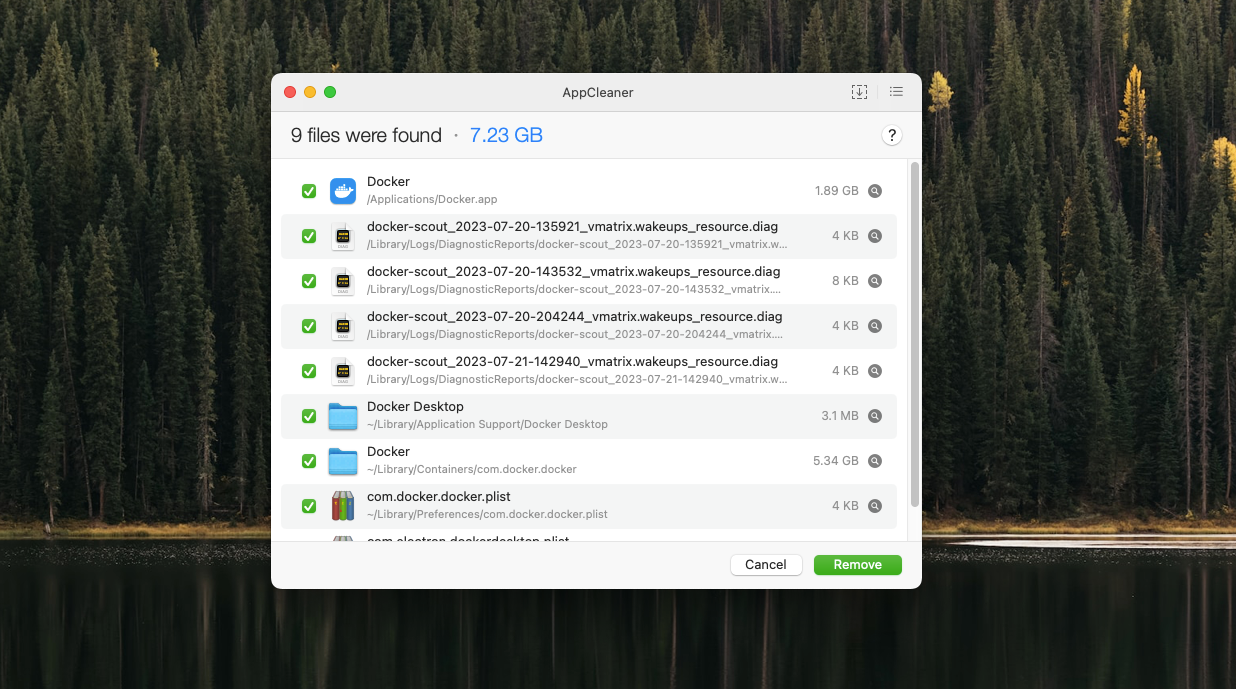This screenshot has height=689, width=1236.
Task: Click the com.docker.docker.plist library icon
Action: point(343,505)
